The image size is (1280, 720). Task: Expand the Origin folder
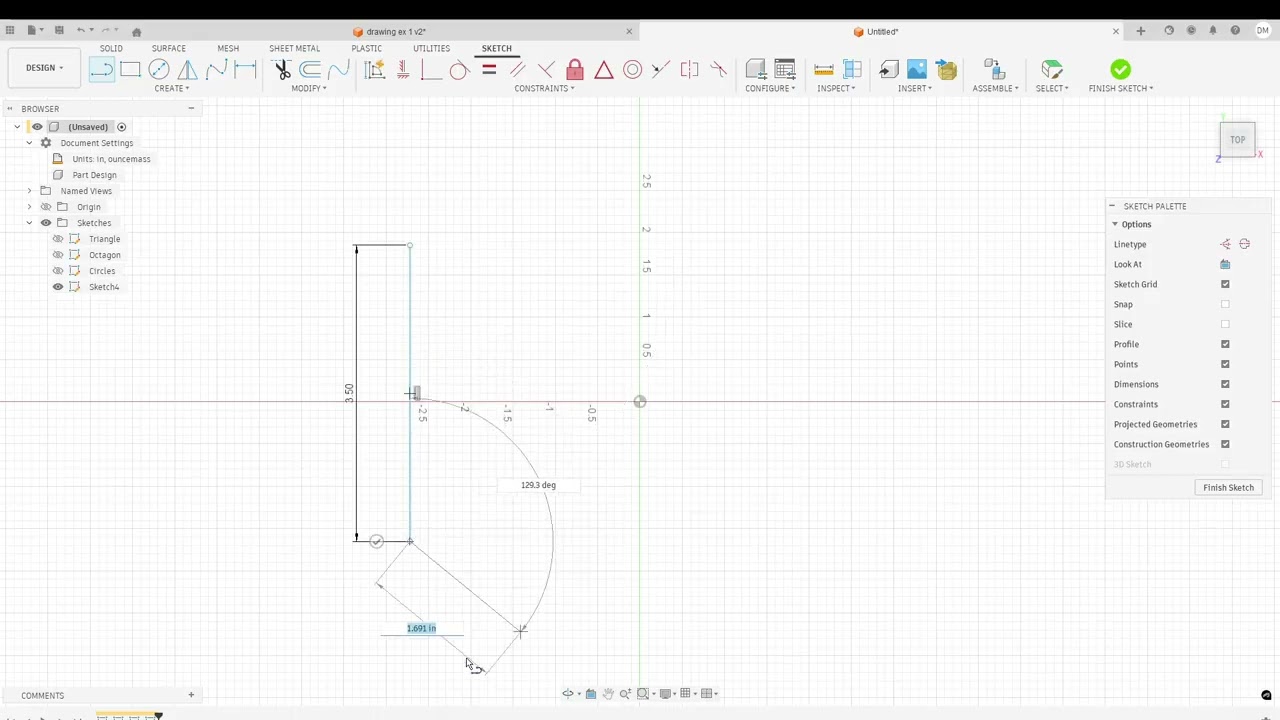pyautogui.click(x=29, y=207)
